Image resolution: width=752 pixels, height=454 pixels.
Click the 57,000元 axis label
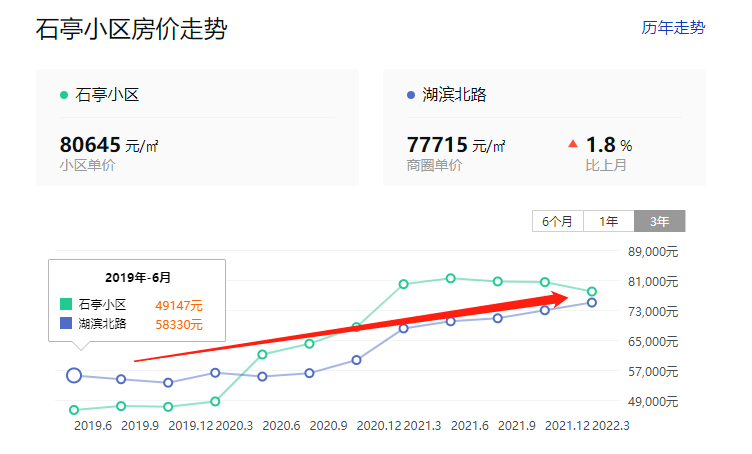coord(653,372)
